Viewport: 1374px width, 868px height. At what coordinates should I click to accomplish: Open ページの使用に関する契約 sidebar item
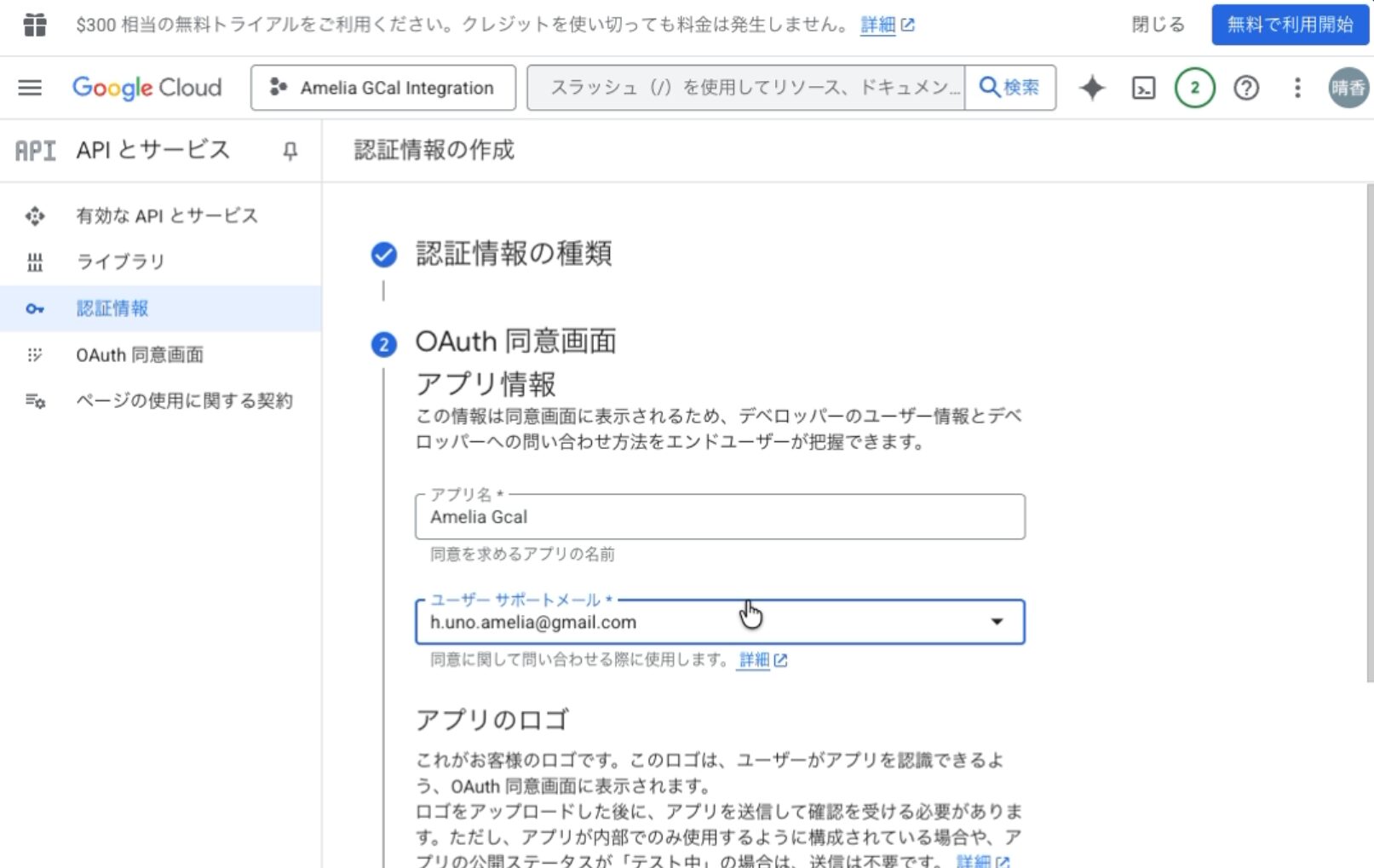(x=184, y=400)
